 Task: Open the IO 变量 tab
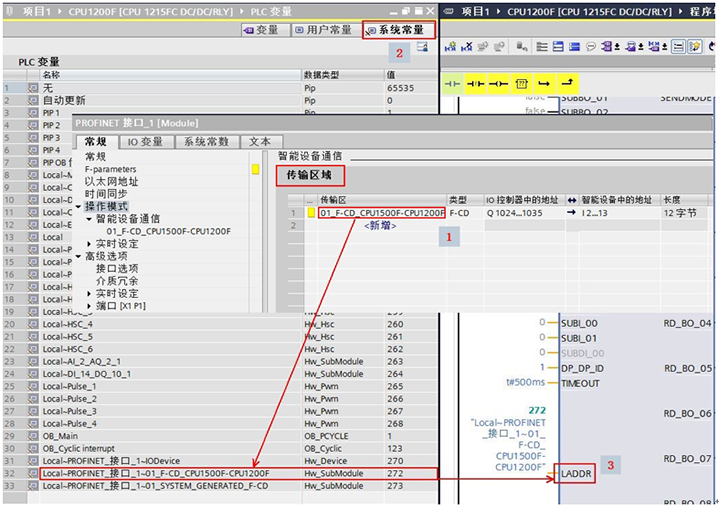(x=145, y=142)
